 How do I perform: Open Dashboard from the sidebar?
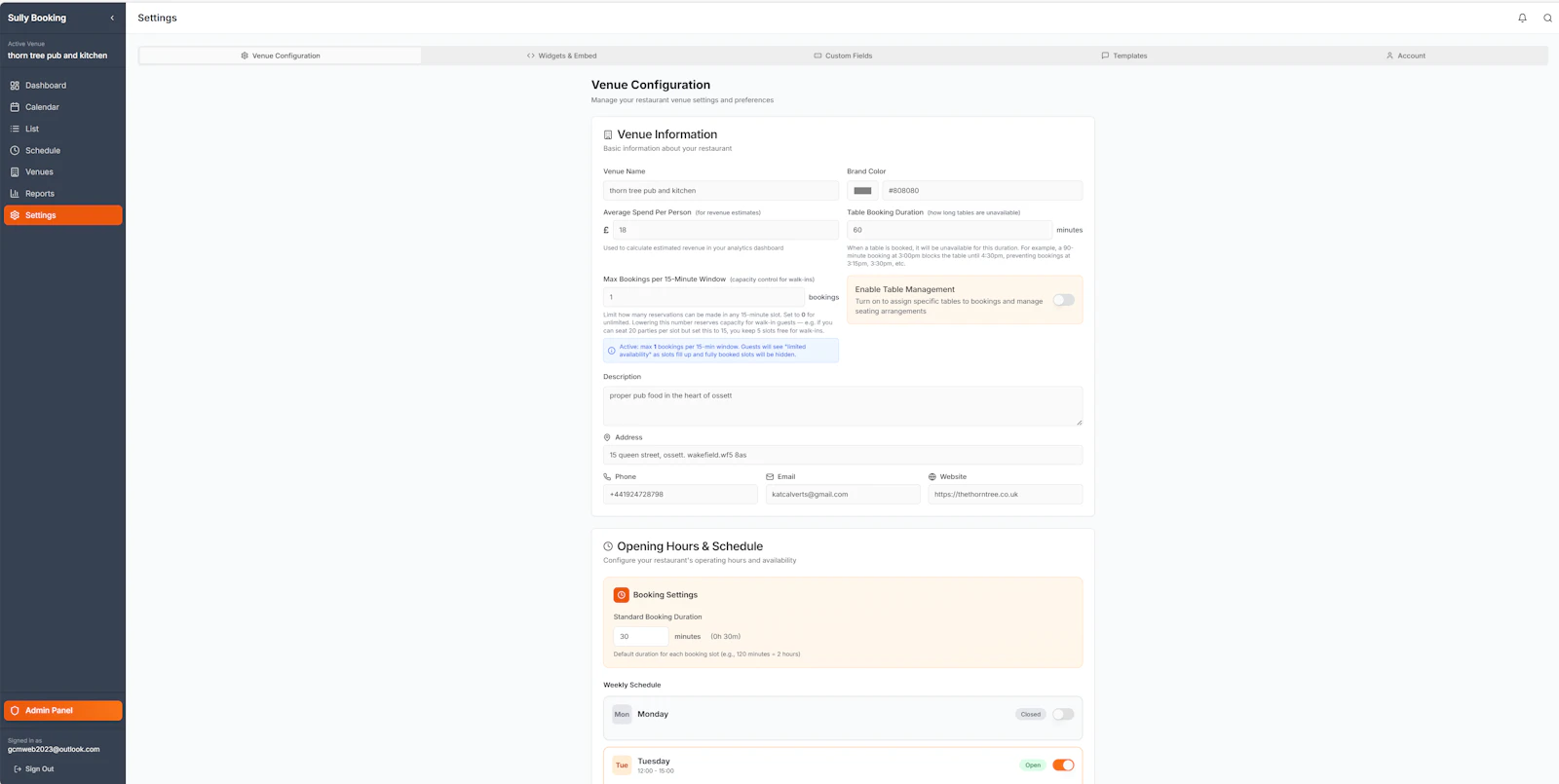[63, 86]
